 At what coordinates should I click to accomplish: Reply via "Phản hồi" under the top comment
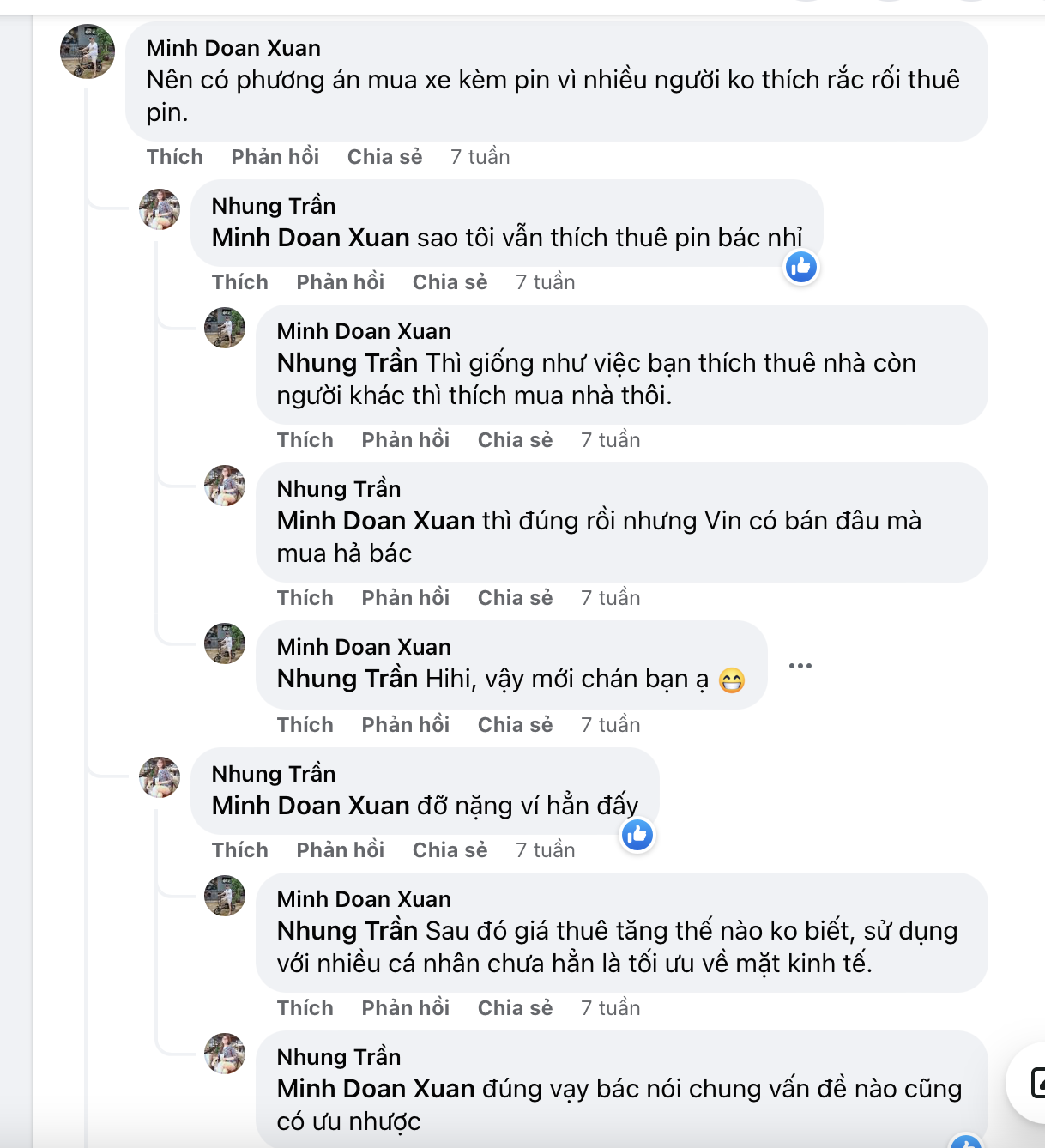pos(275,156)
